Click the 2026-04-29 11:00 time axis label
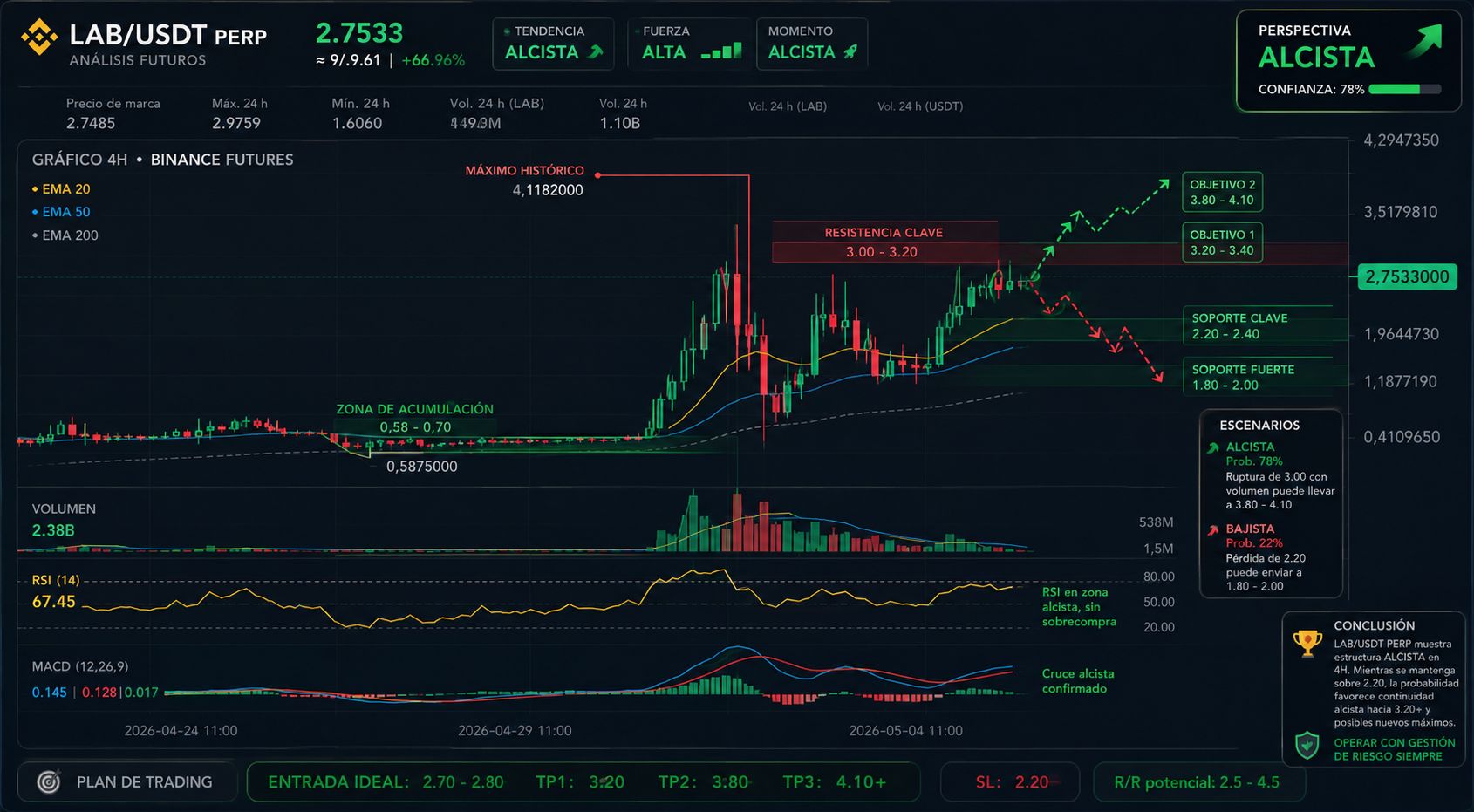The image size is (1474, 812). (515, 731)
